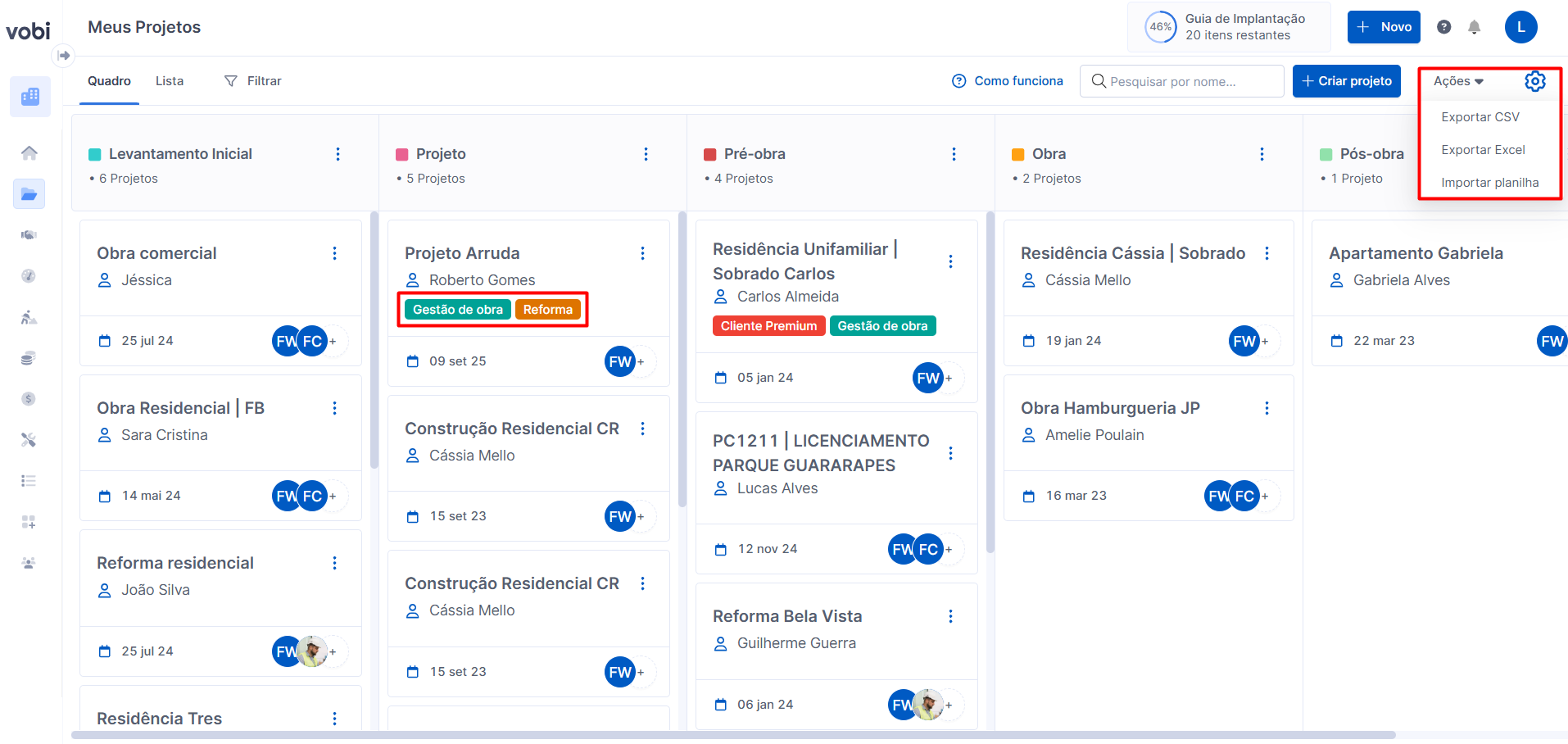Expand the Ações dropdown
The image size is (1568, 744).
(x=1458, y=81)
